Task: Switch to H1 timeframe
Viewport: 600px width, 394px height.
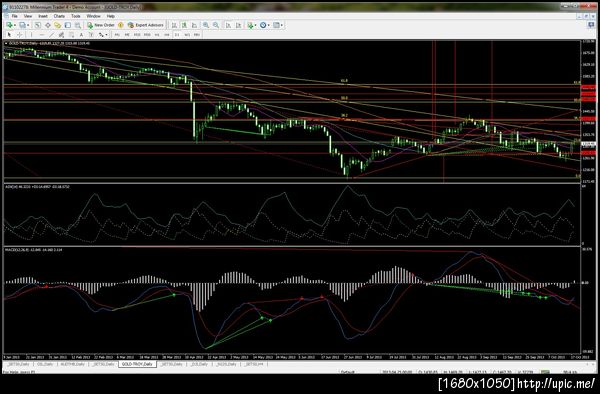Action: point(157,35)
